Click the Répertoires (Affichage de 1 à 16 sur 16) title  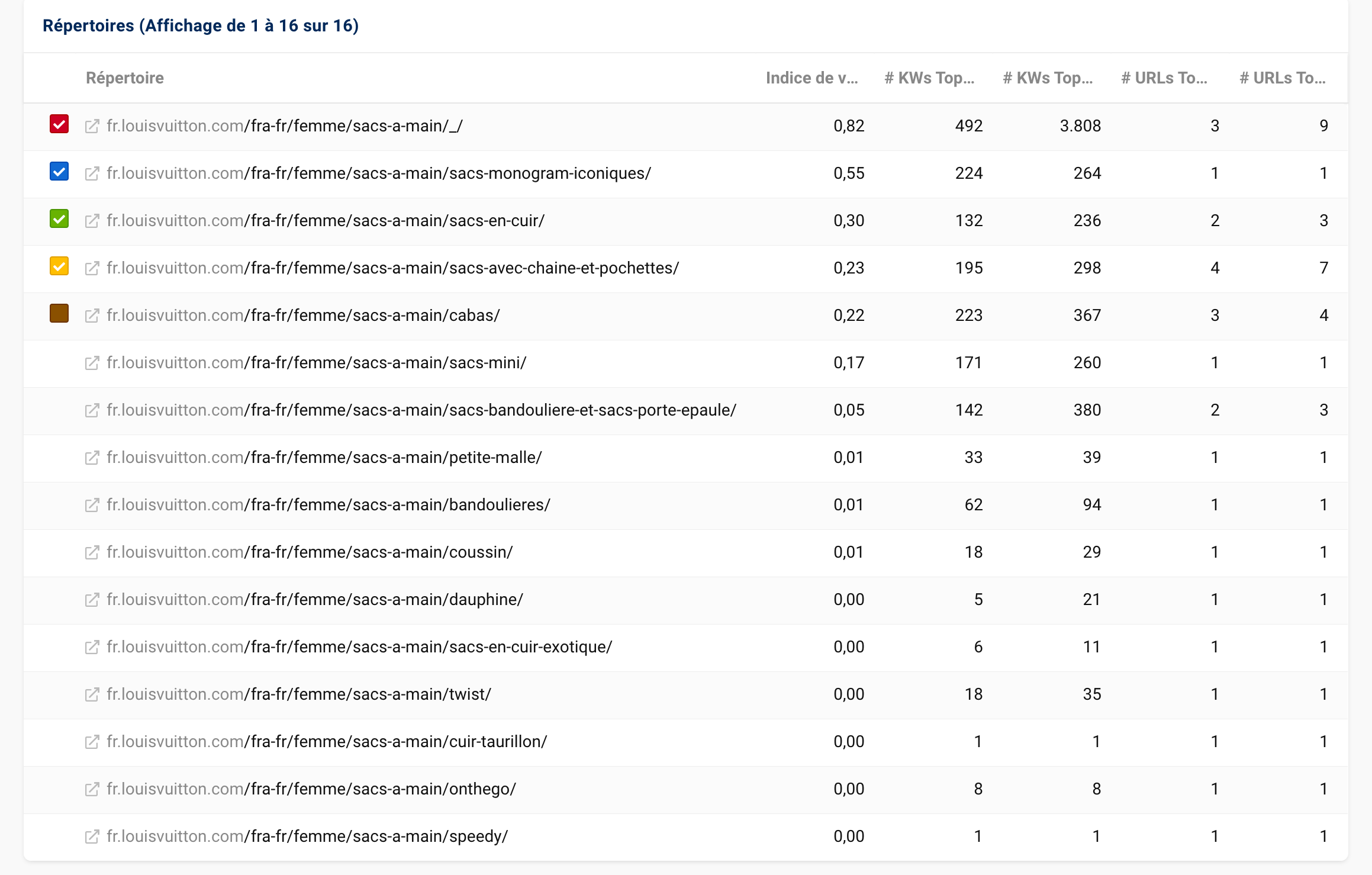tap(201, 26)
